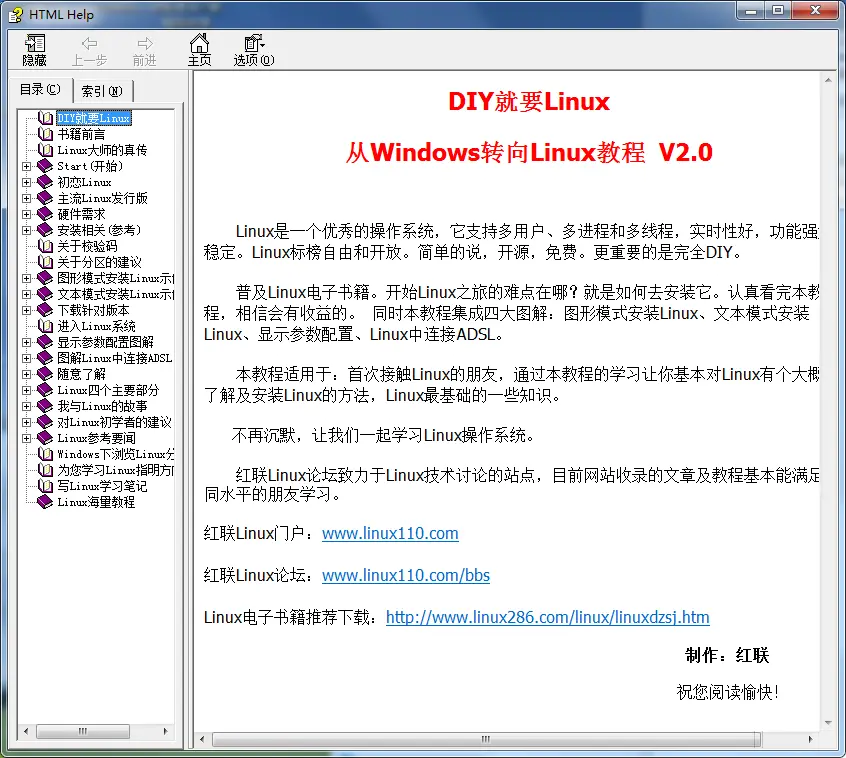The image size is (846, 758).
Task: Click the 上一步 (Back) arrow icon
Action: click(89, 44)
